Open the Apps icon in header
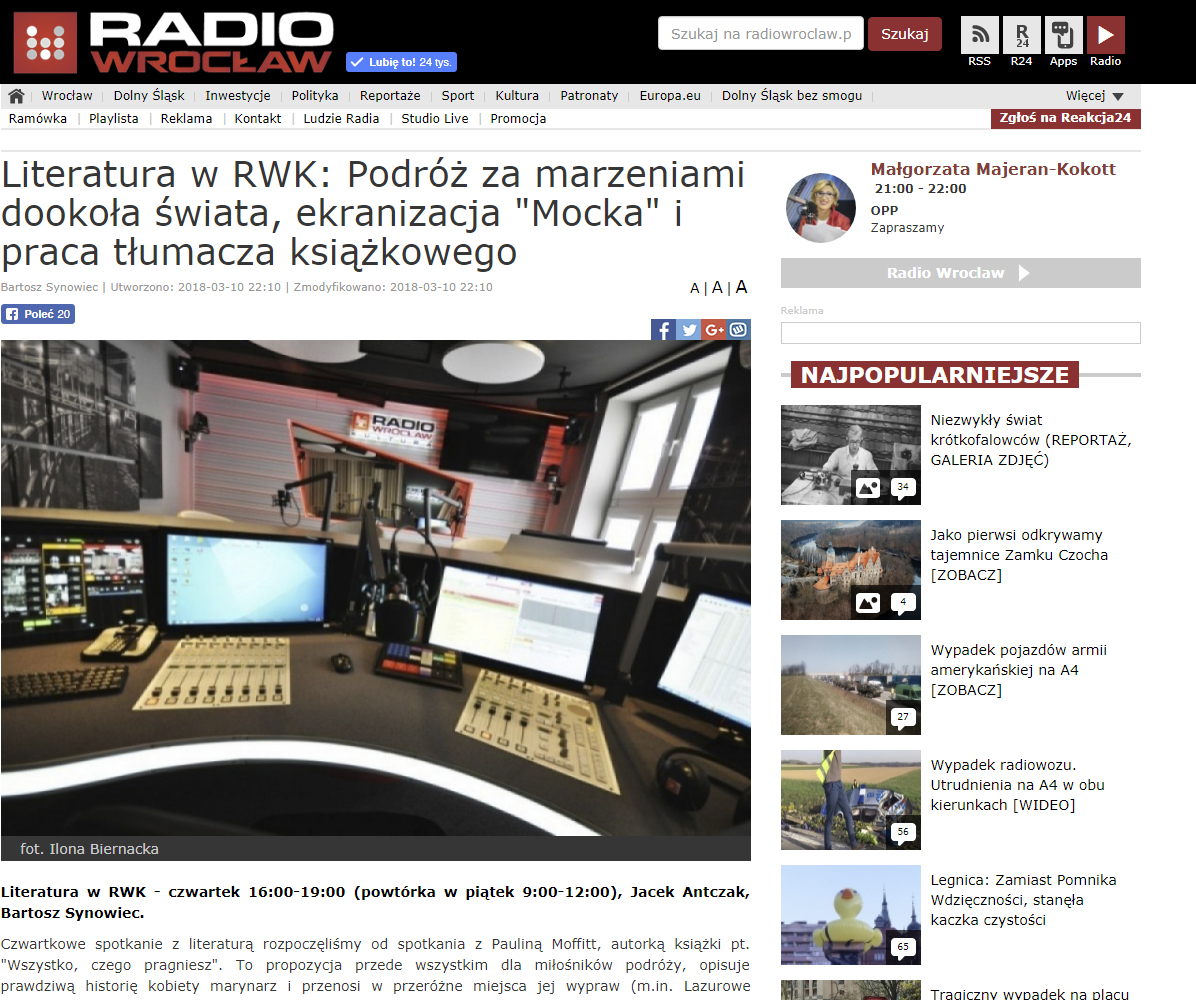 (x=1063, y=35)
